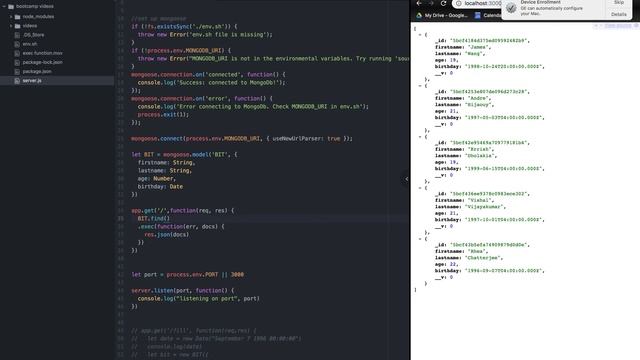This screenshot has height=360, width=640.
Task: Click the env.sh file icon
Action: point(17,44)
